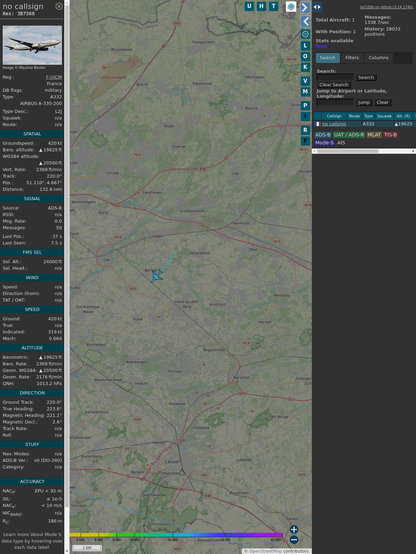
Task: Sort table by Type column header
Action: coord(369,116)
